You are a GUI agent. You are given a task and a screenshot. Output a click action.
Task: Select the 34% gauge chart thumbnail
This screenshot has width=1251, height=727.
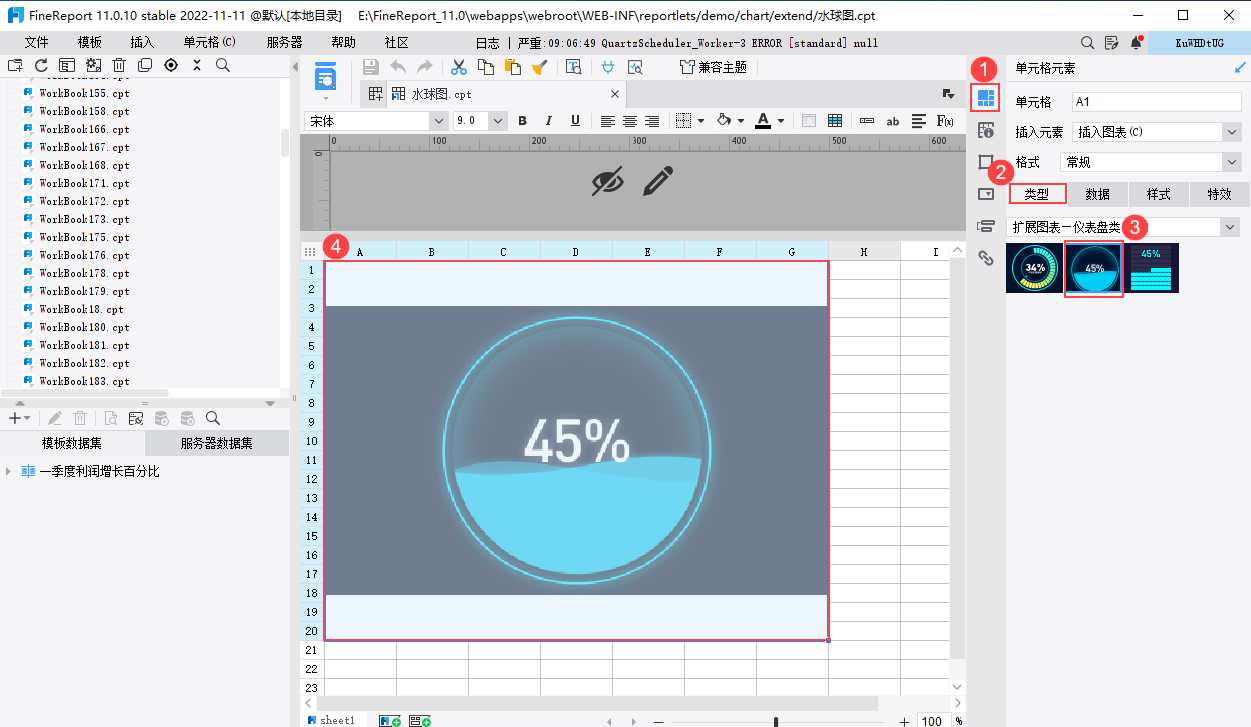coord(1034,268)
